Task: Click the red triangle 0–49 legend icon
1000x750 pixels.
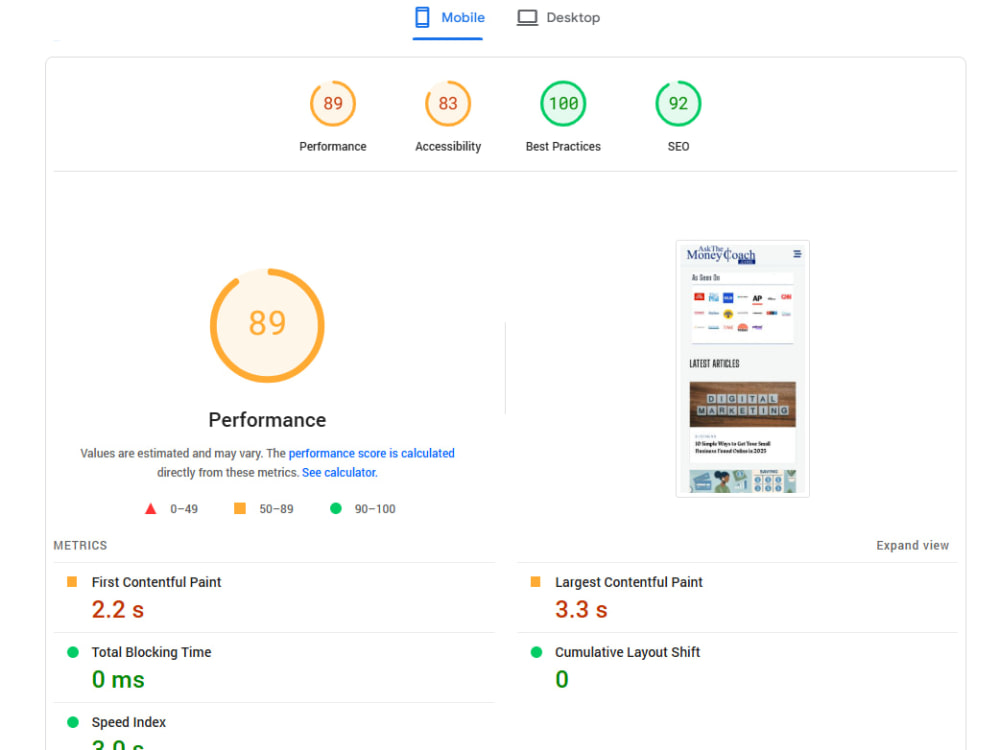Action: (151, 509)
